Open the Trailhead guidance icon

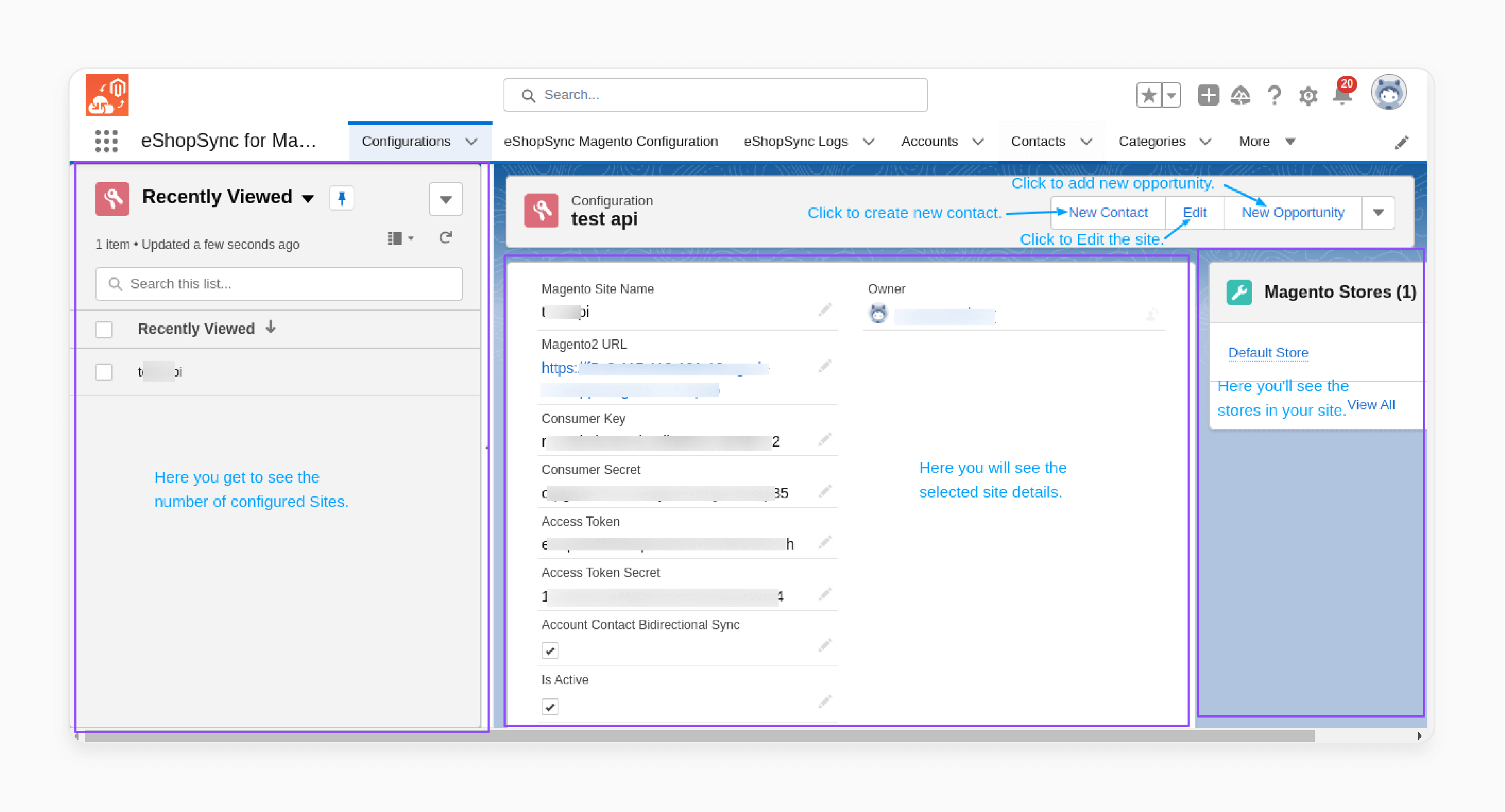[x=1240, y=95]
